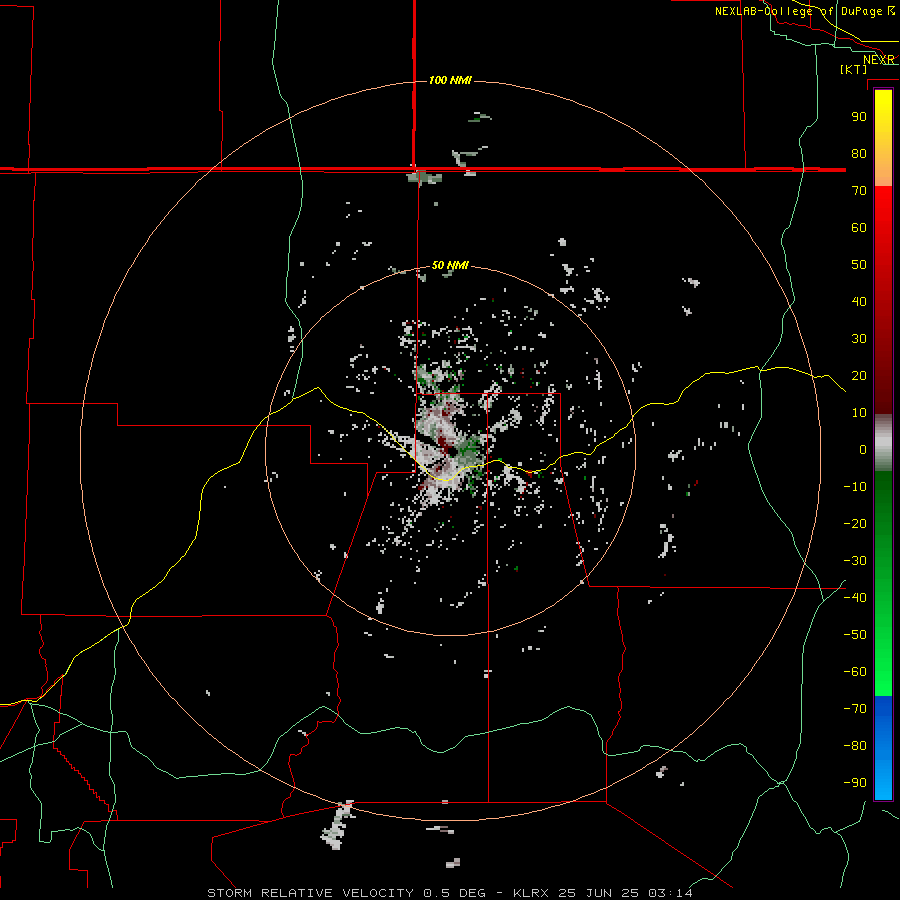Pick the orange segment of the velocity scale

tap(883, 168)
